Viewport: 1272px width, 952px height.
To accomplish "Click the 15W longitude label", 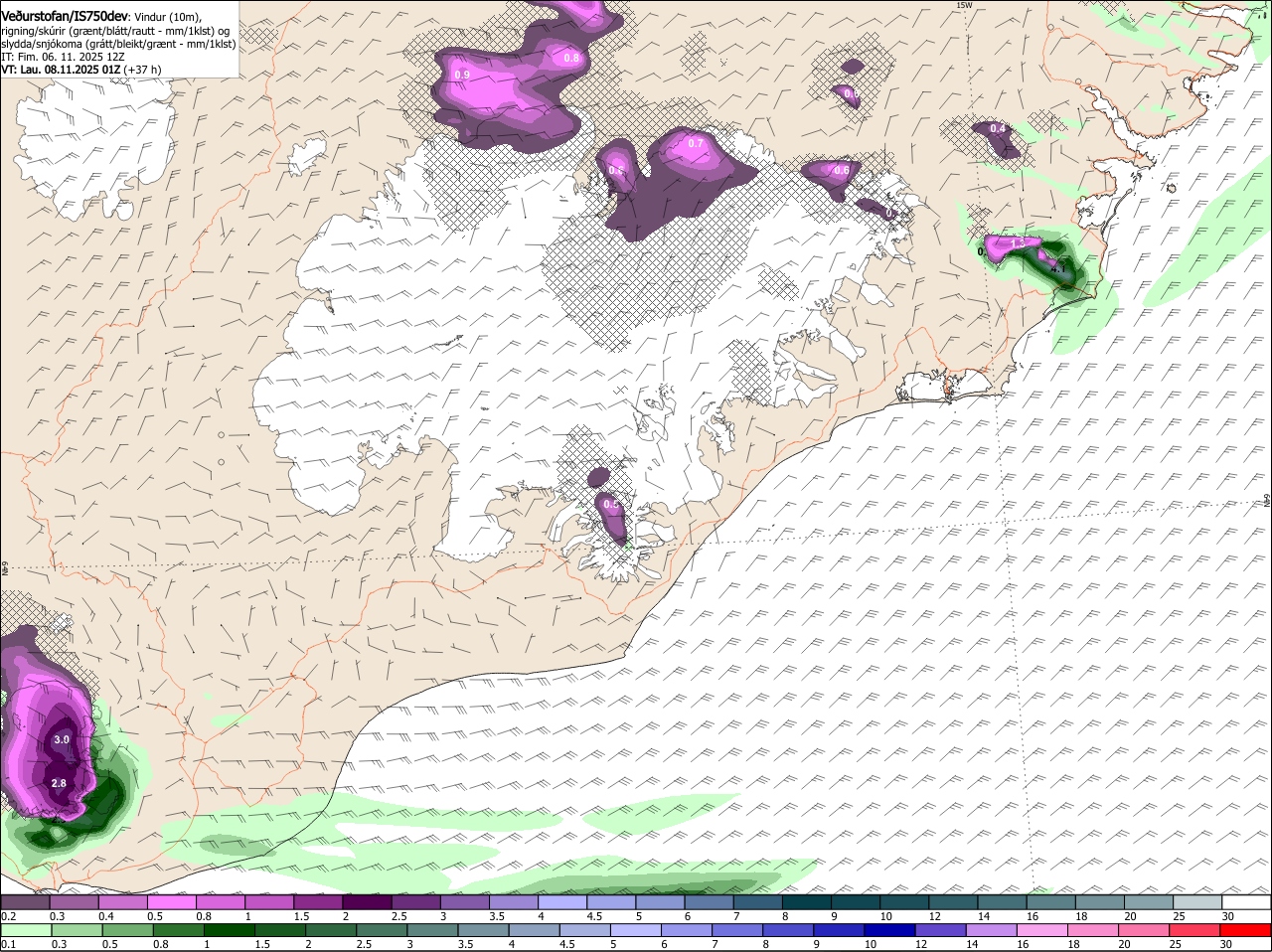I will click(963, 6).
